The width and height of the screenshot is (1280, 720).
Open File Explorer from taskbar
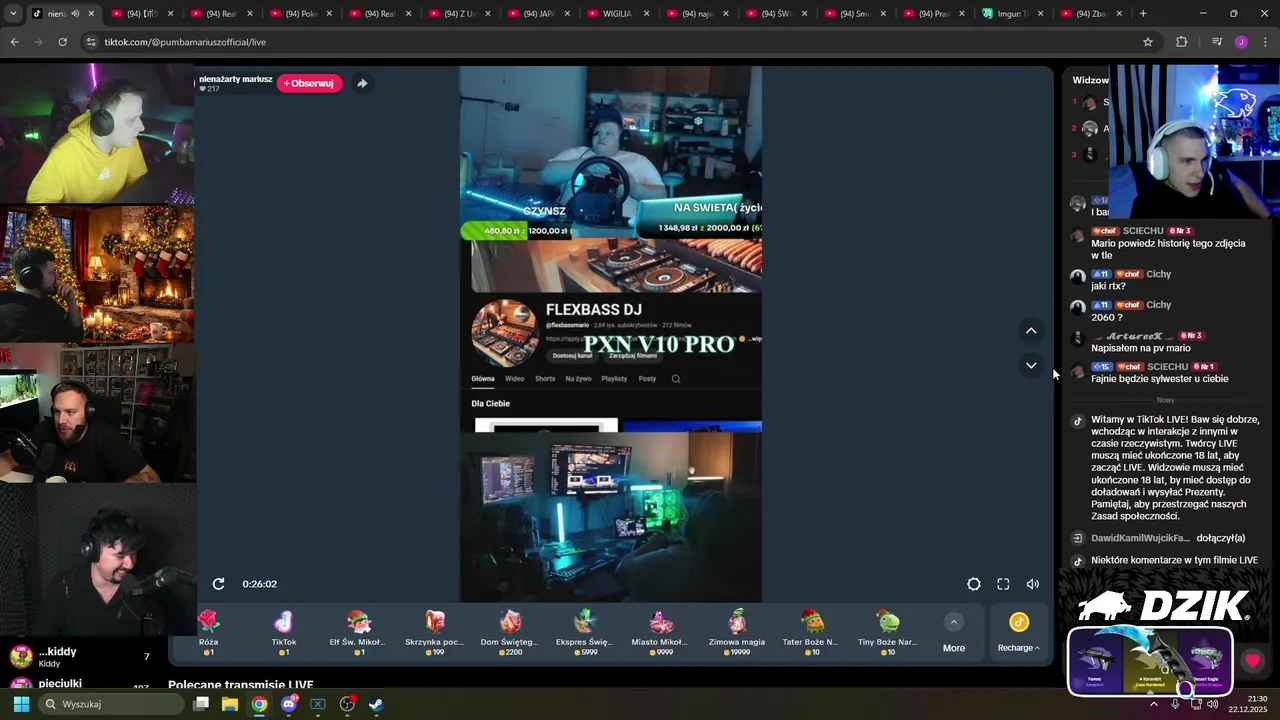[230, 704]
